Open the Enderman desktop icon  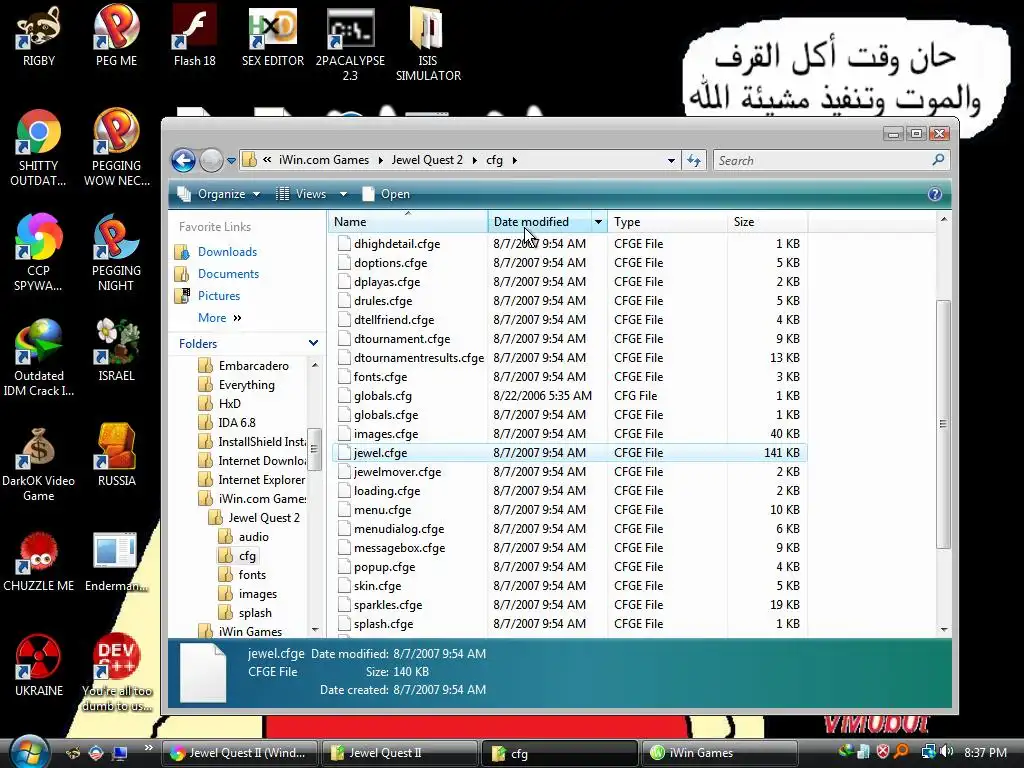(x=116, y=560)
